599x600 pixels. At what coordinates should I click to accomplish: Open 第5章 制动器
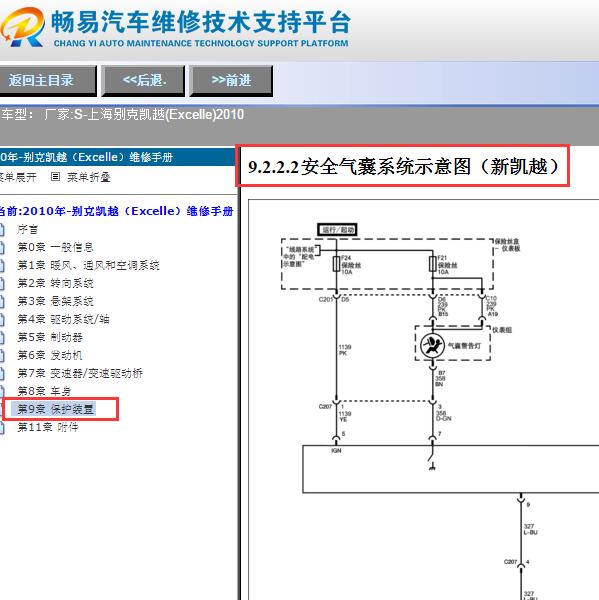[50, 337]
